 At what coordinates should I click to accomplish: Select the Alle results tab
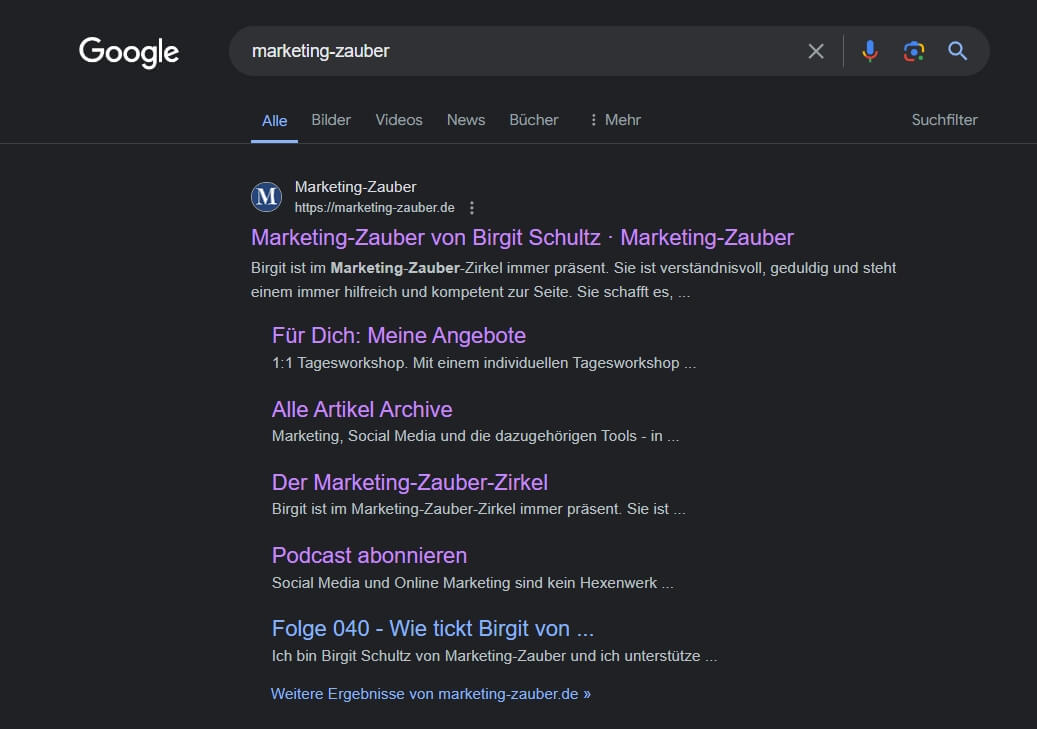click(274, 121)
